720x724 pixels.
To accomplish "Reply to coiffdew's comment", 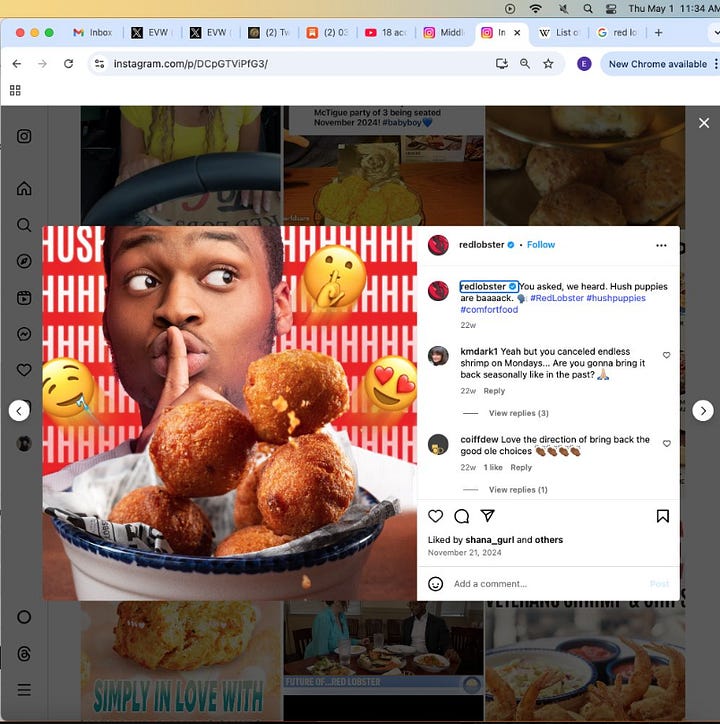I will click(x=521, y=467).
